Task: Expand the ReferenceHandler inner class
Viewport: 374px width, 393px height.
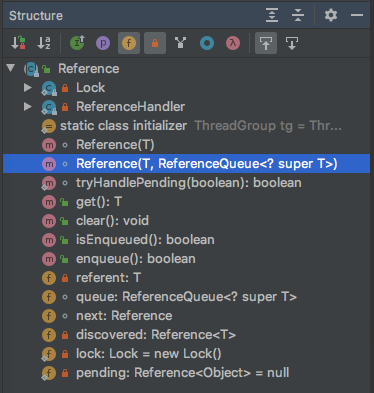Action: click(28, 106)
